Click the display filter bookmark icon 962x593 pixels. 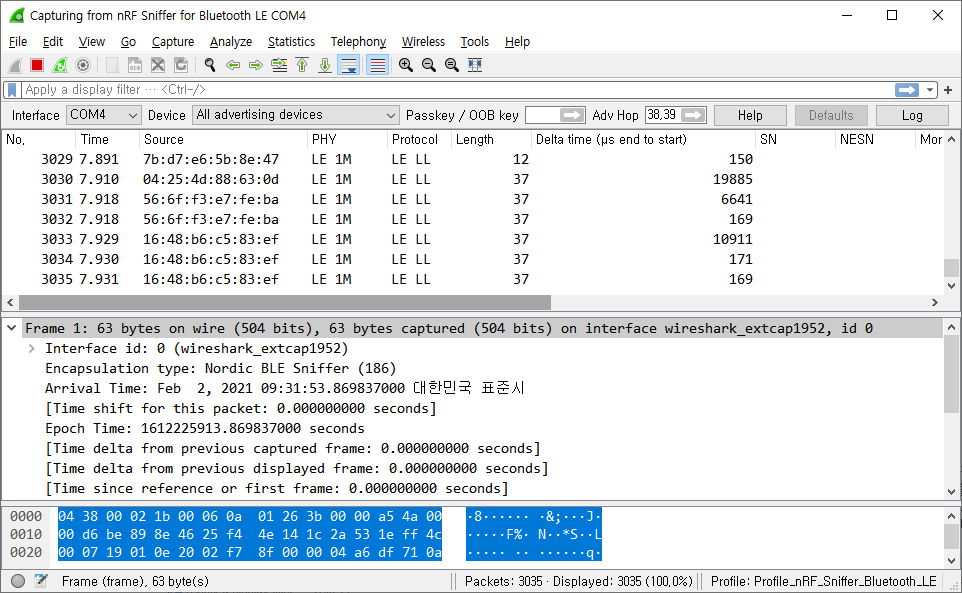click(x=12, y=90)
